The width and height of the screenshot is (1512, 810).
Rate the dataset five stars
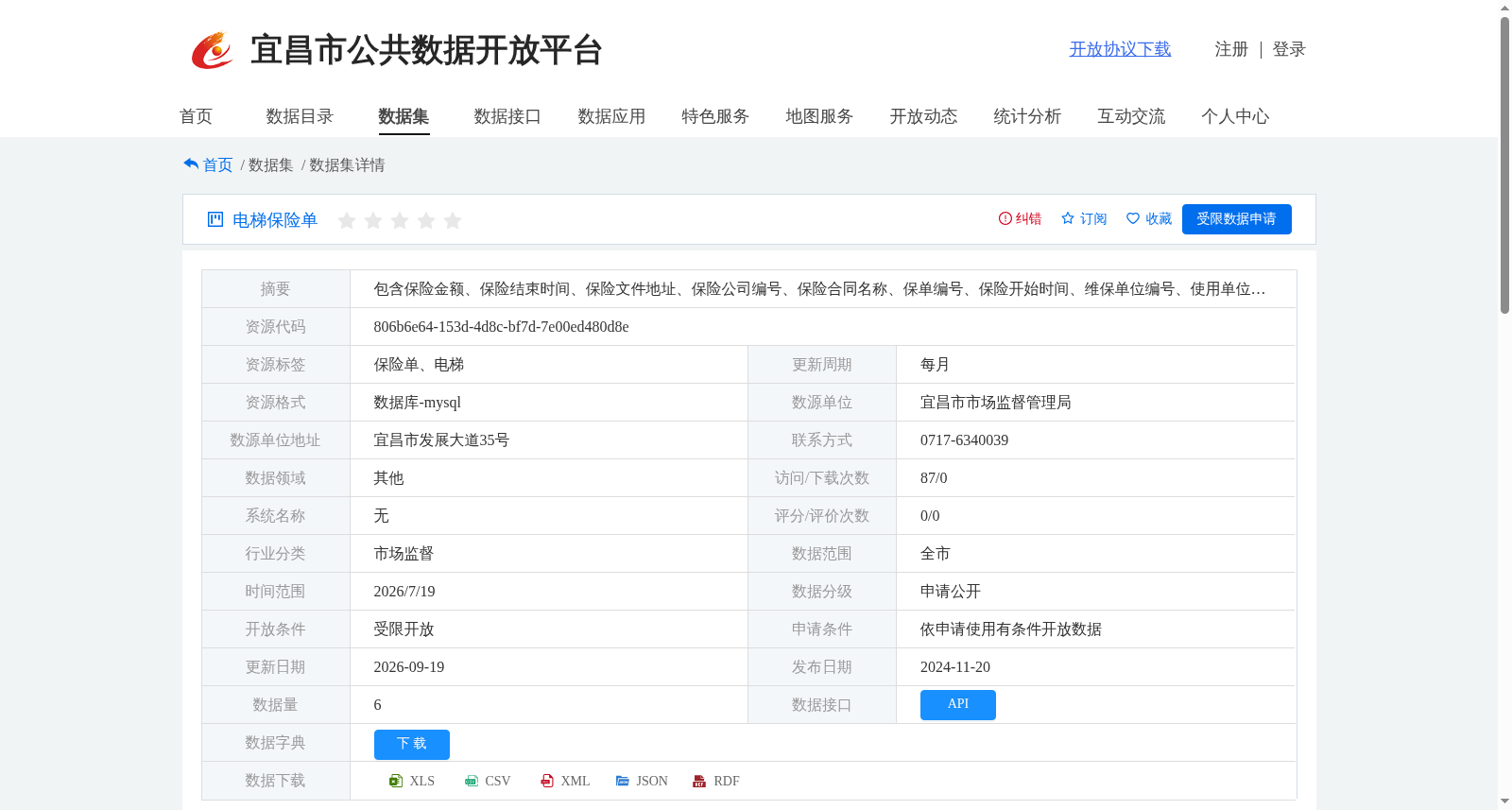coord(453,220)
